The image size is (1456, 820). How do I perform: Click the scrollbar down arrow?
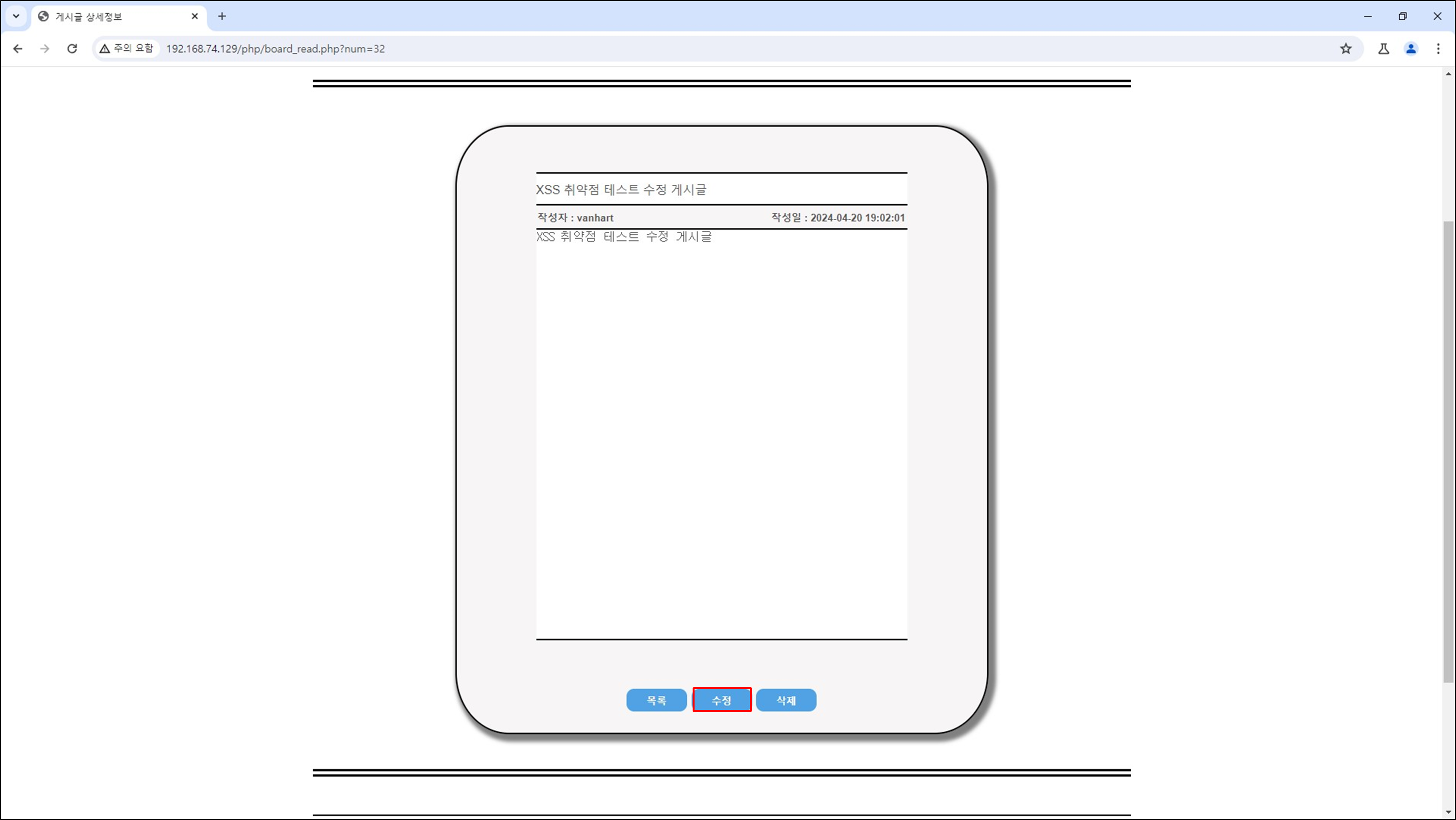tap(1449, 813)
